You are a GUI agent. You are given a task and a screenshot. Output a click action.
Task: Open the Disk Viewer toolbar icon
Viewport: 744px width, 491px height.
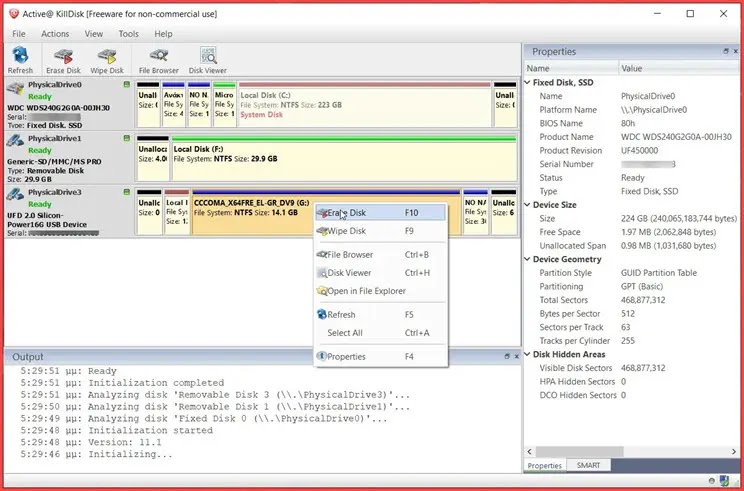click(x=208, y=60)
